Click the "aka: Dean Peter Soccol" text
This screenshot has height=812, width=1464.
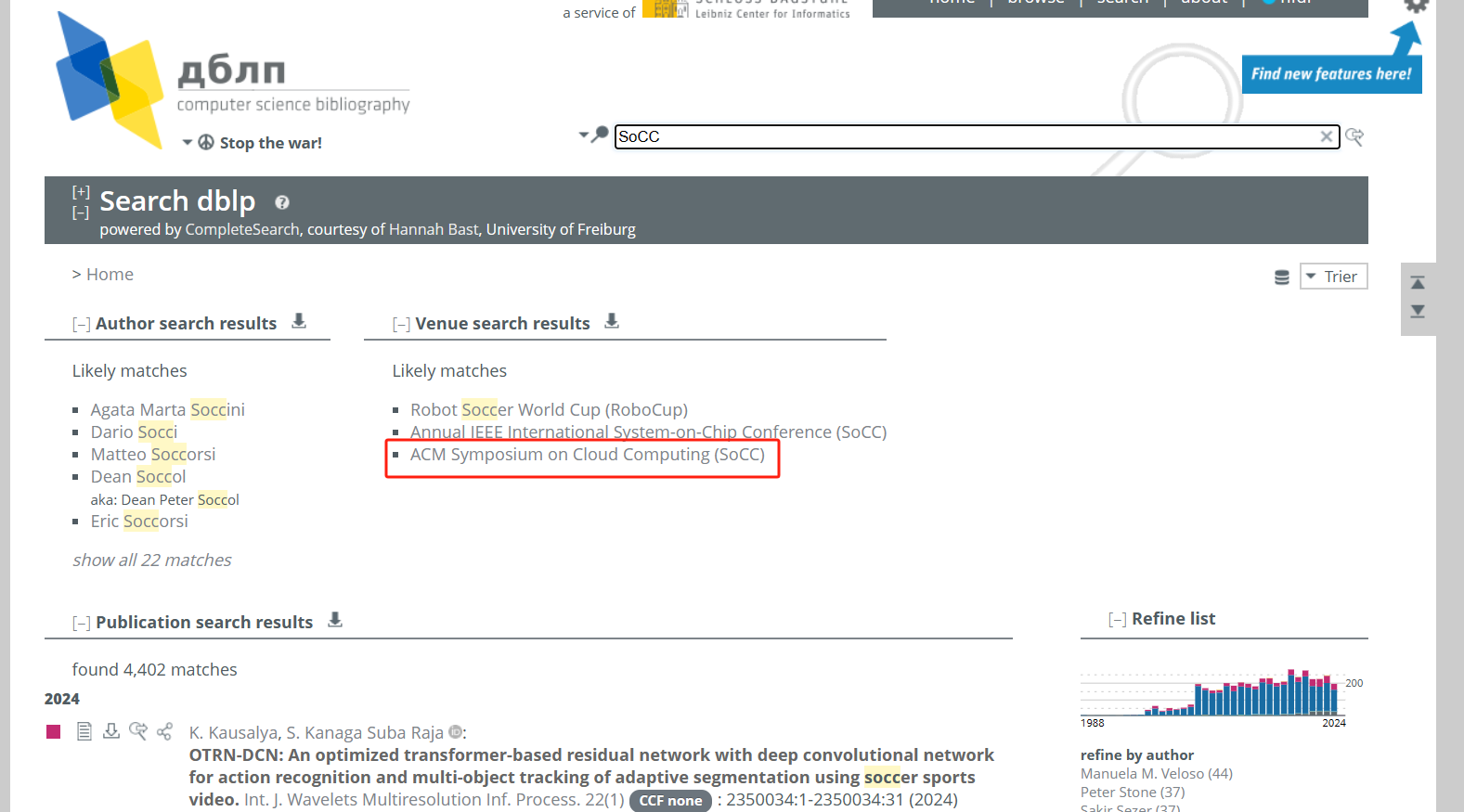[165, 500]
